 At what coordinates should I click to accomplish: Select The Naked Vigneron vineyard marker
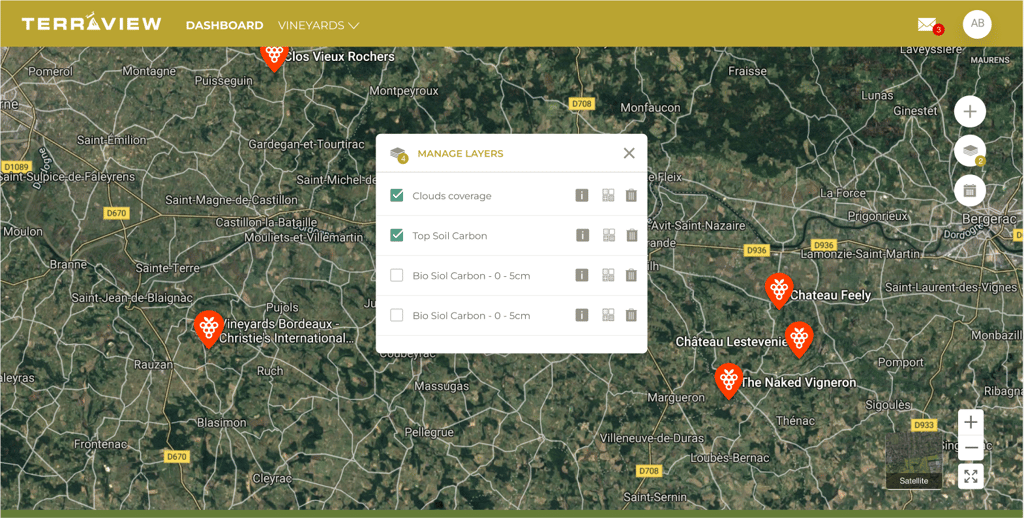click(728, 380)
